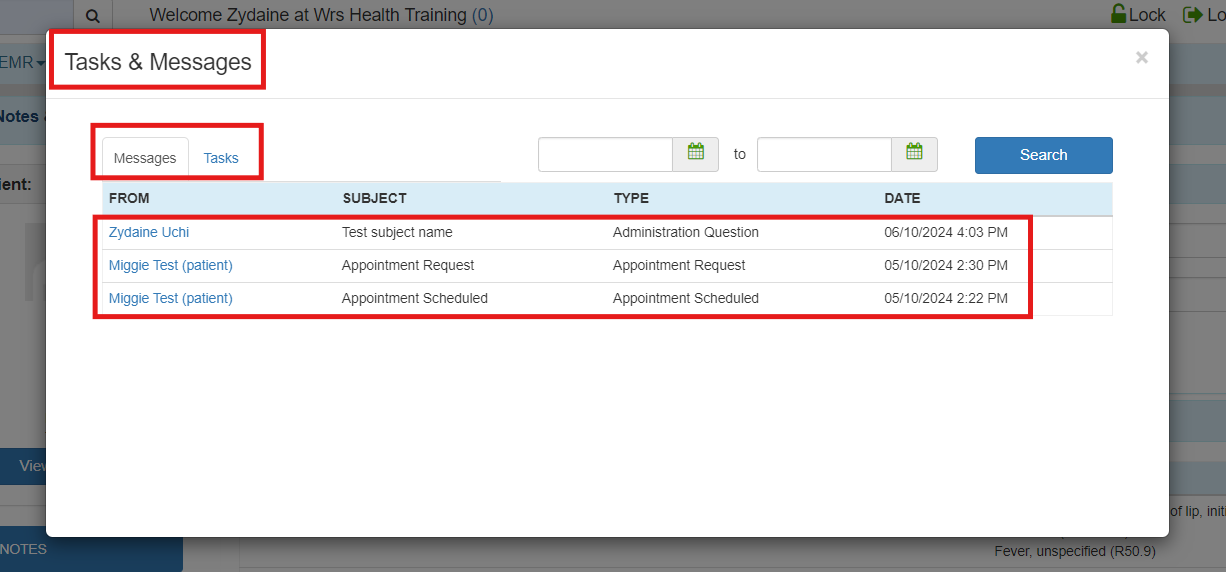Click the SUBJECT column header
The width and height of the screenshot is (1226, 572).
(x=374, y=198)
